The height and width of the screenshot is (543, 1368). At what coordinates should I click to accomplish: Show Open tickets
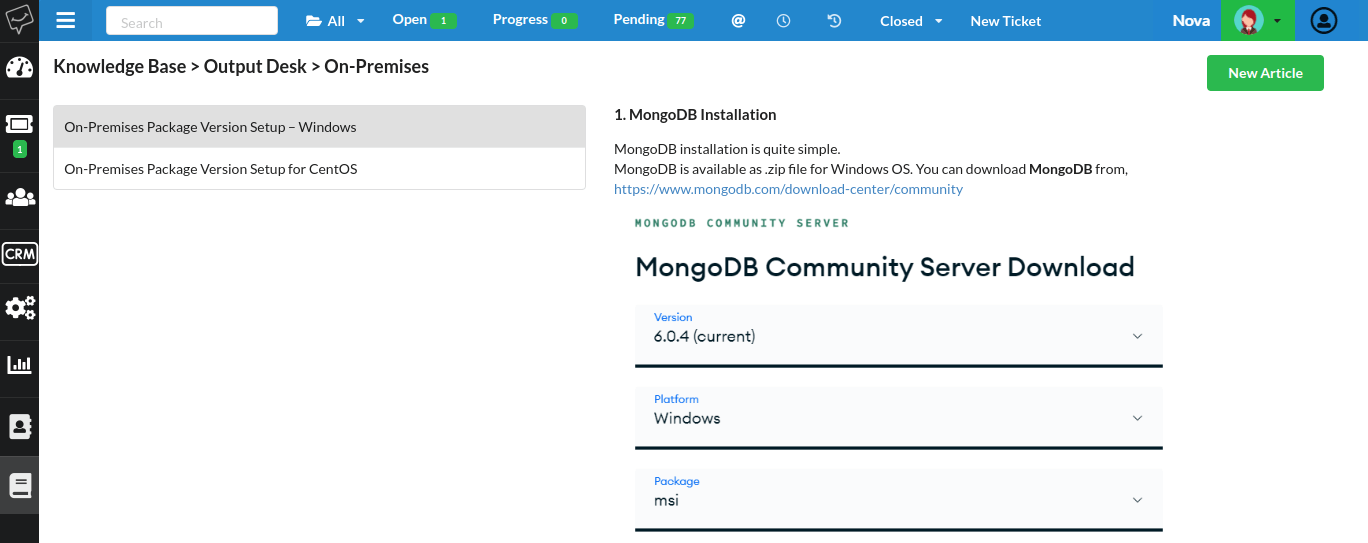(425, 20)
